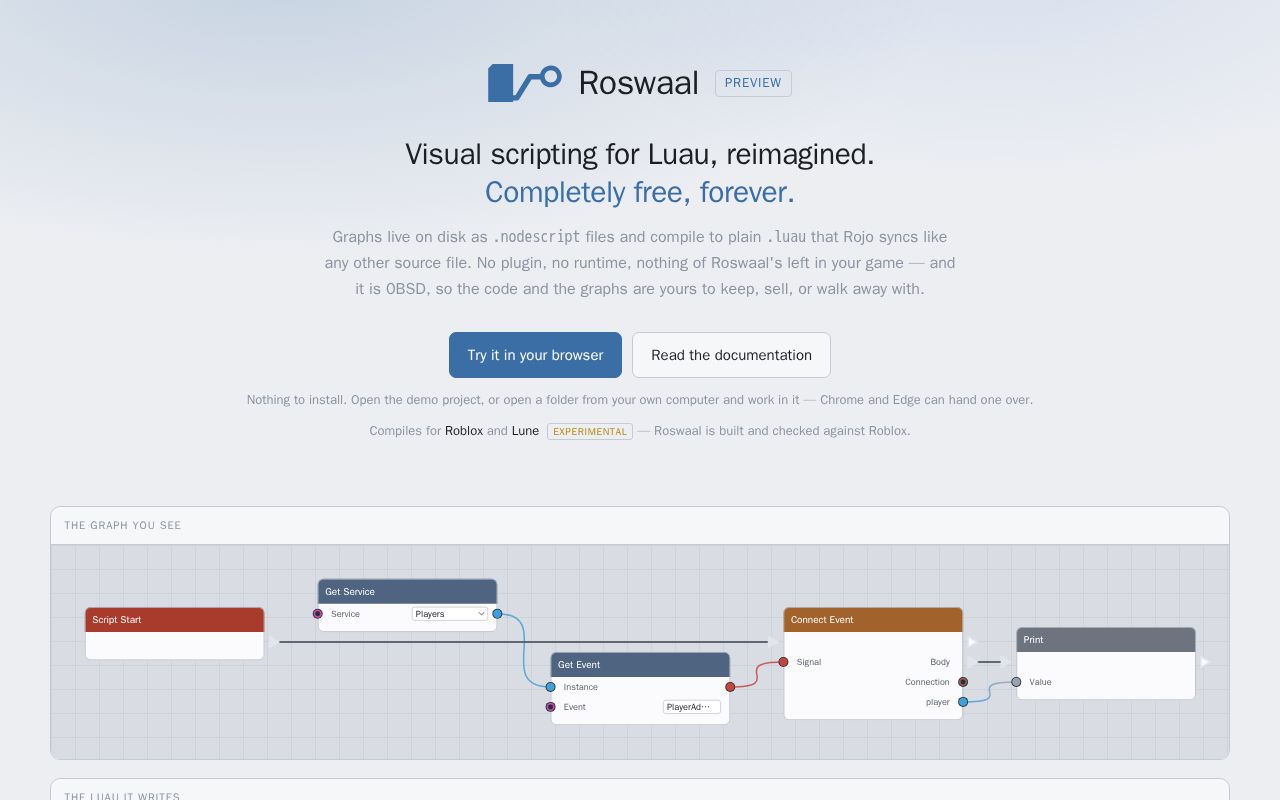Select the Get Event node header
The image size is (1280, 800).
coord(640,665)
